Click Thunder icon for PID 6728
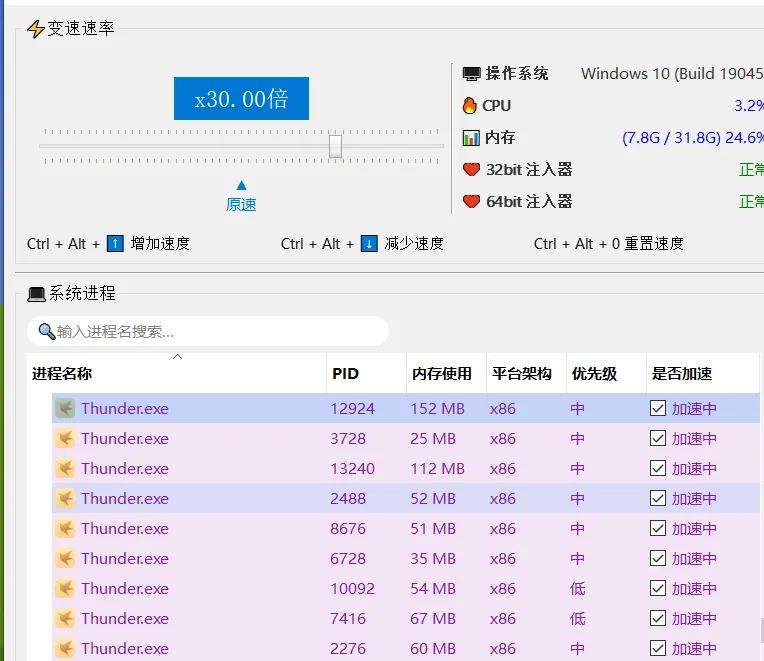The image size is (764, 661). (x=65, y=558)
